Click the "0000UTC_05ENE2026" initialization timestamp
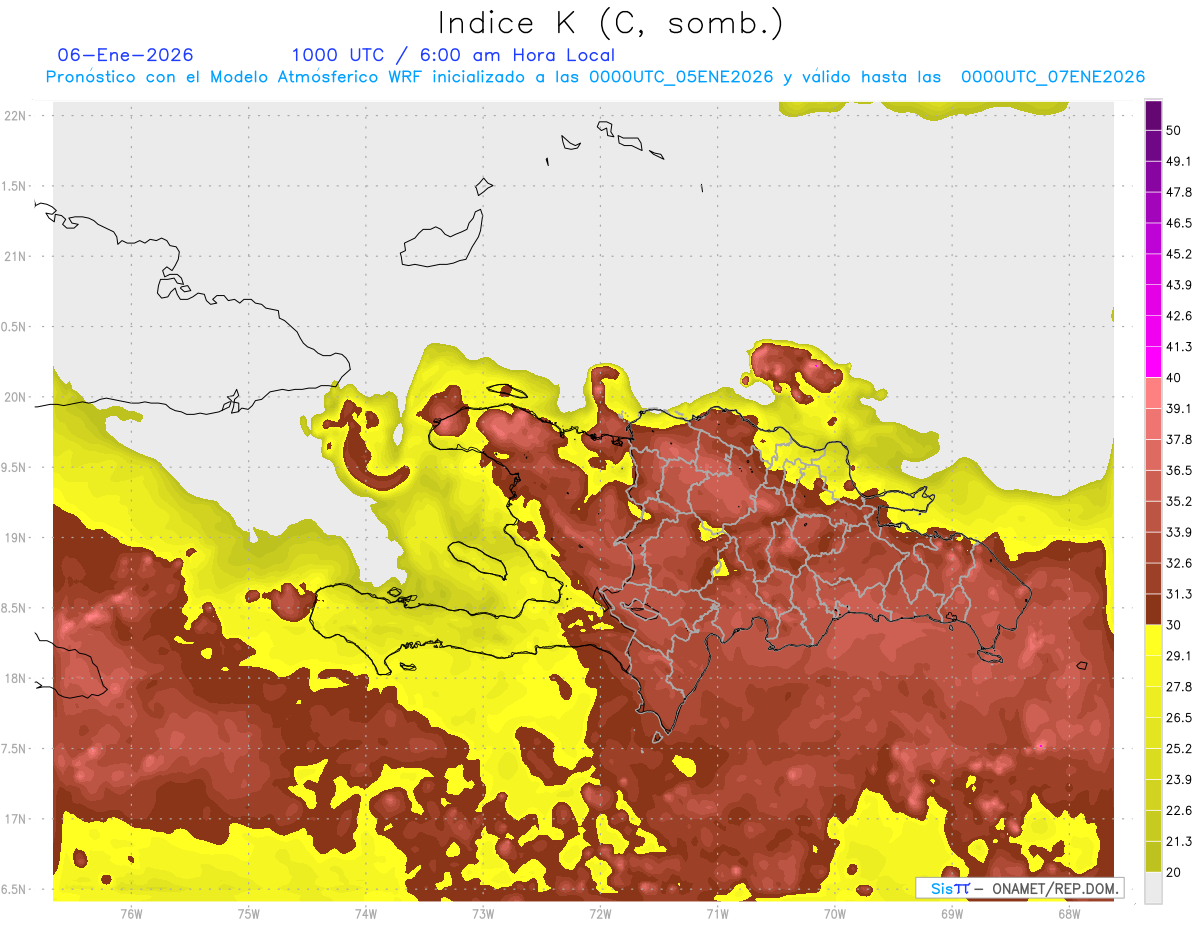 (681, 77)
